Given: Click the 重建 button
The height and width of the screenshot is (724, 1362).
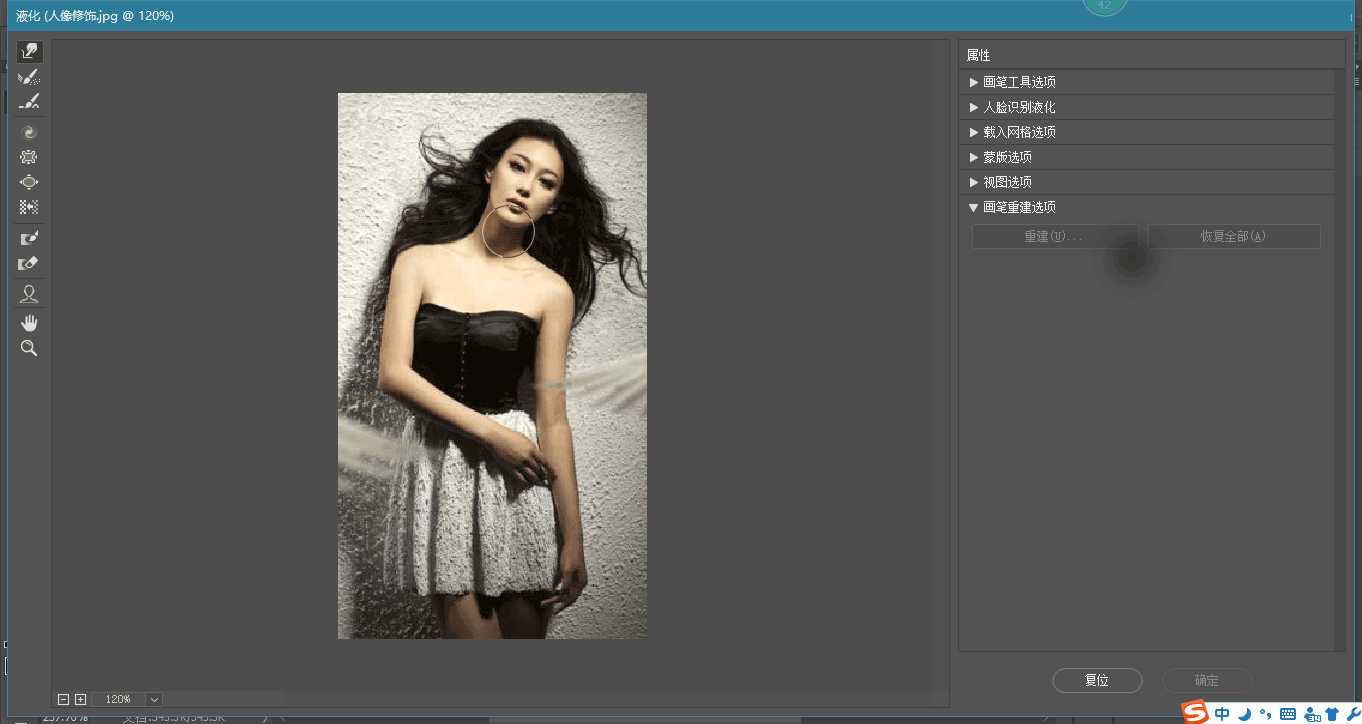Looking at the screenshot, I should pos(1055,236).
